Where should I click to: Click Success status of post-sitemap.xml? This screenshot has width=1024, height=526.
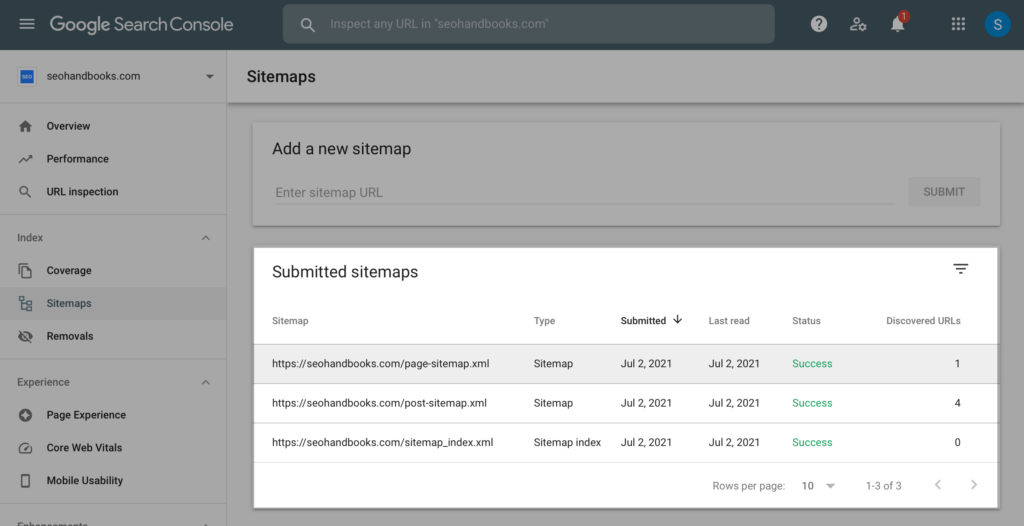pyautogui.click(x=812, y=403)
